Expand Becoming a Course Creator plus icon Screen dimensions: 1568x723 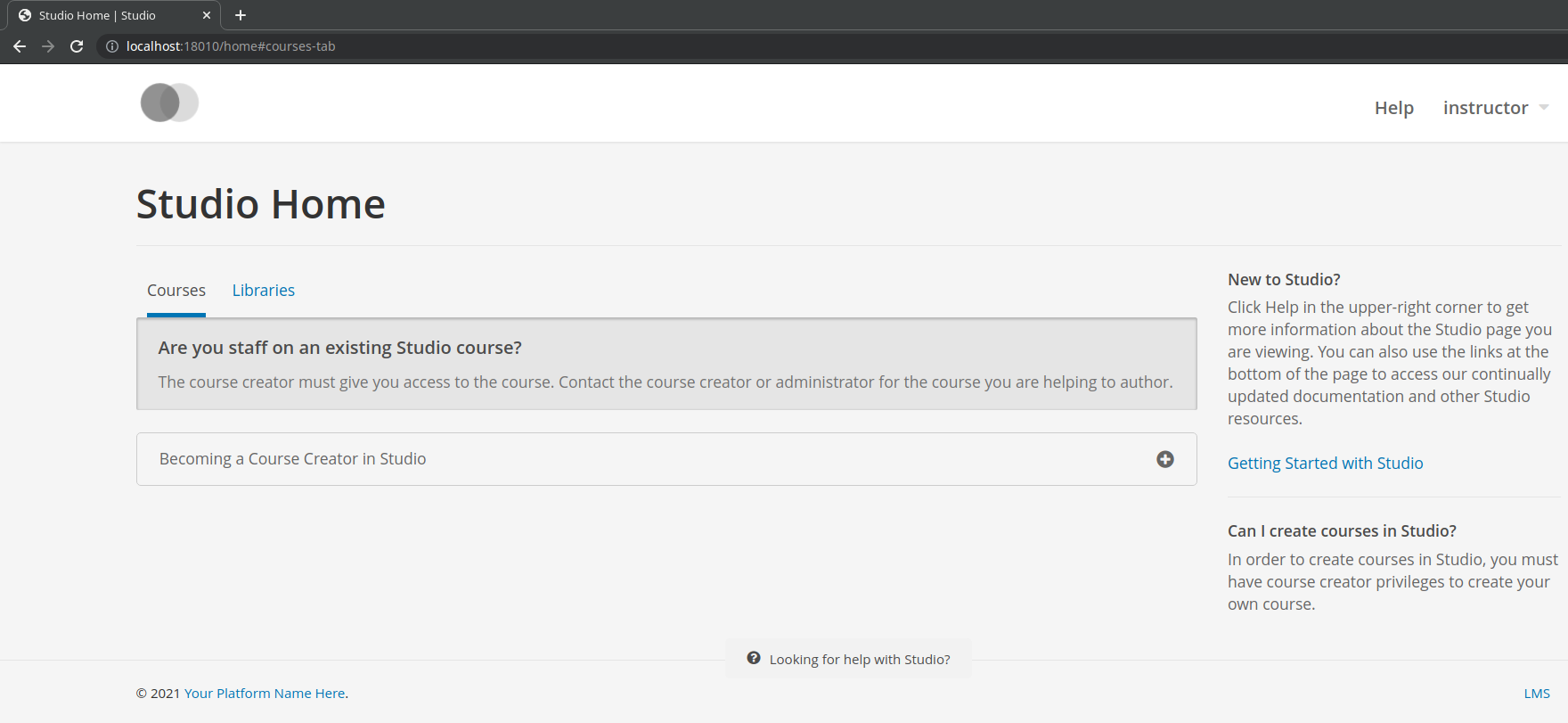point(1165,459)
